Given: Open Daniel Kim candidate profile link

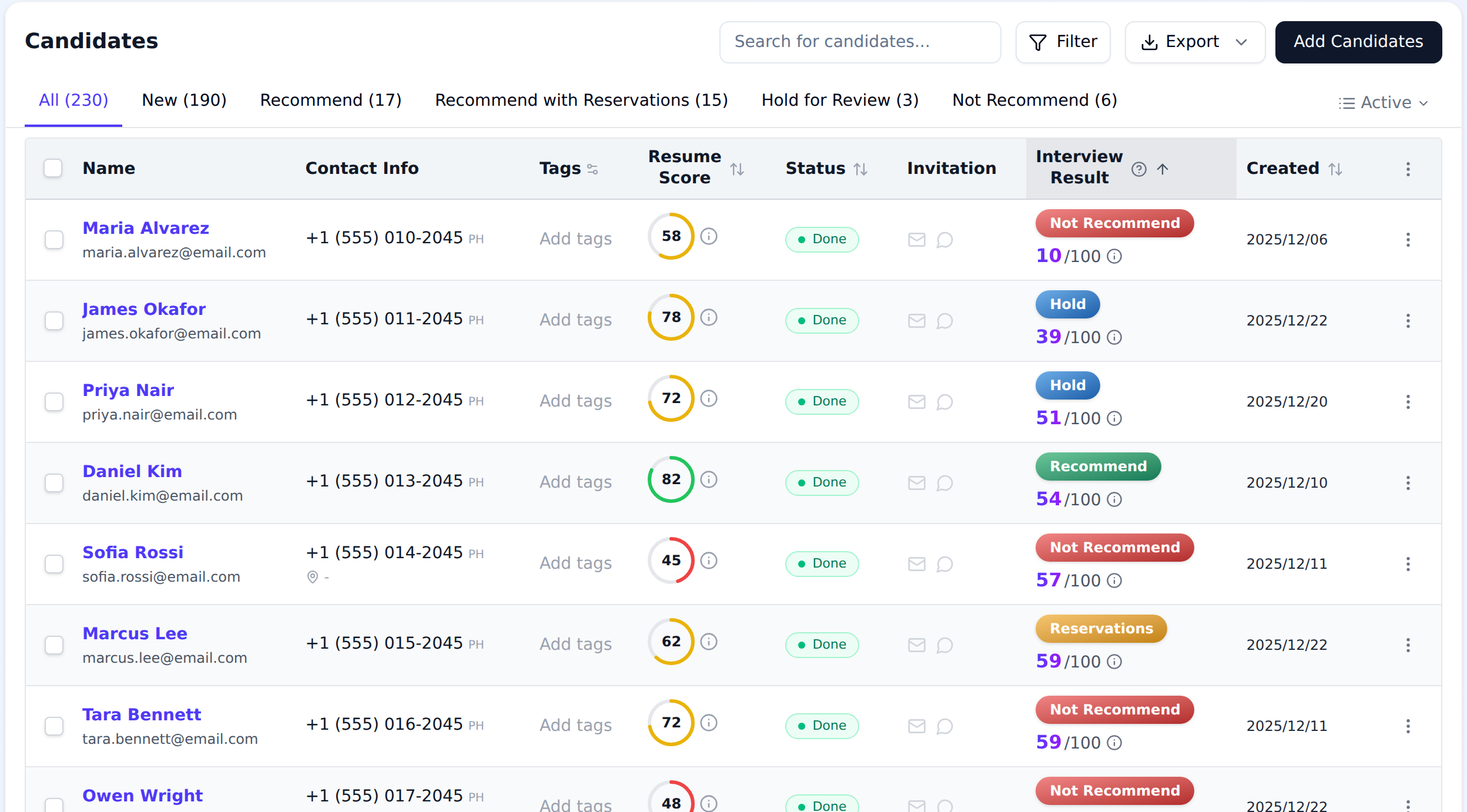Looking at the screenshot, I should click(x=132, y=471).
